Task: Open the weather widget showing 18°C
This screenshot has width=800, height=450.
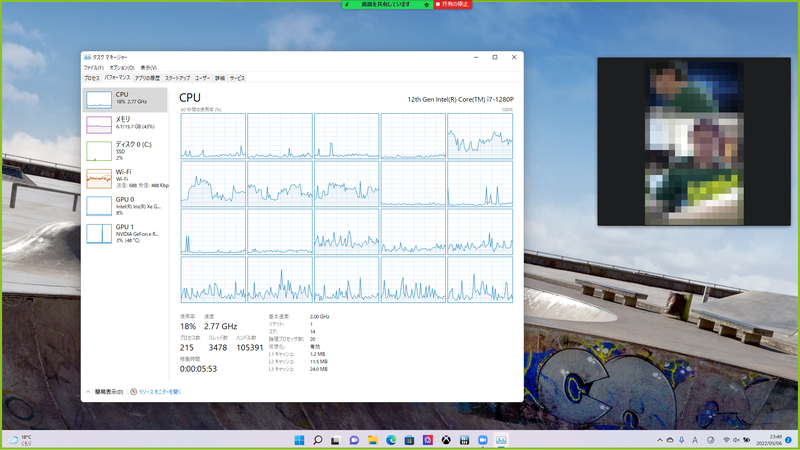Action: 20,440
